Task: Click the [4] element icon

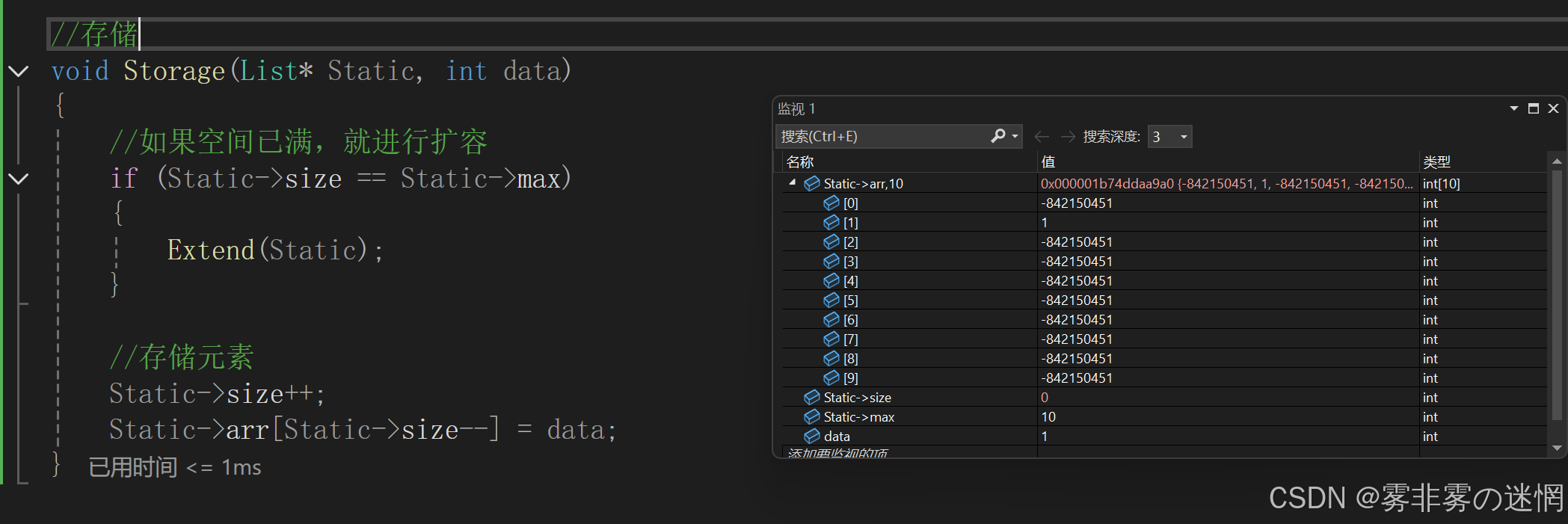Action: point(831,280)
